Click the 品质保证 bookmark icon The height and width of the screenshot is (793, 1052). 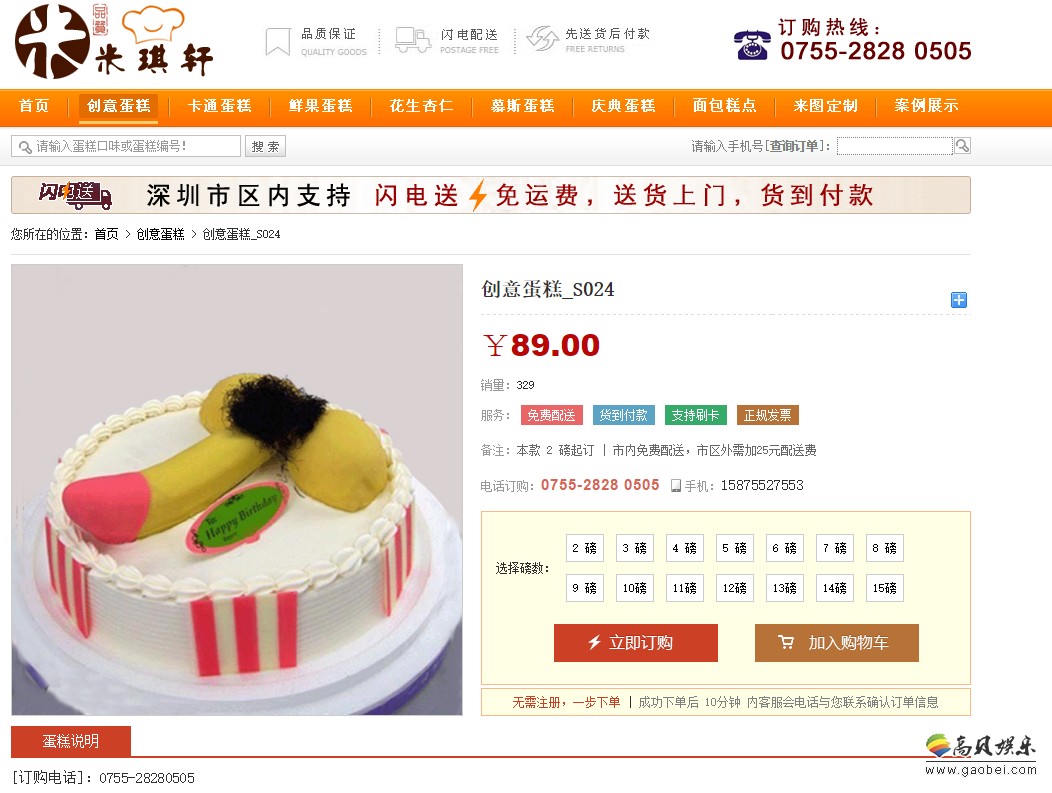click(278, 42)
